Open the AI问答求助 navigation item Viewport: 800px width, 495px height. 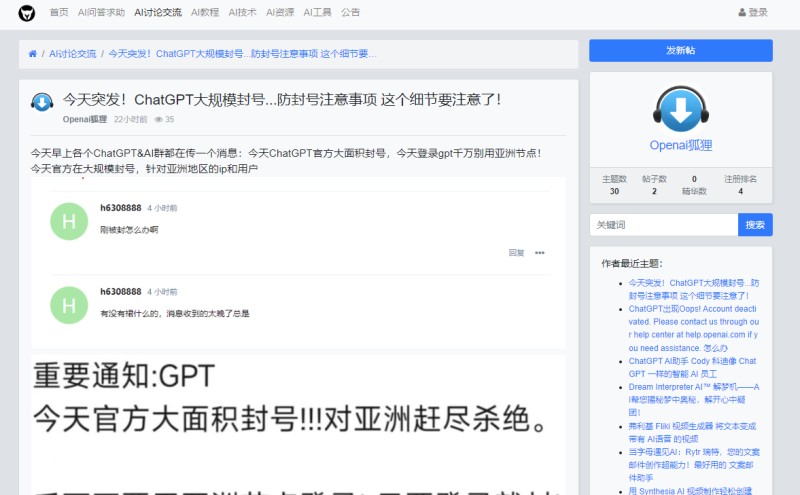coord(101,12)
